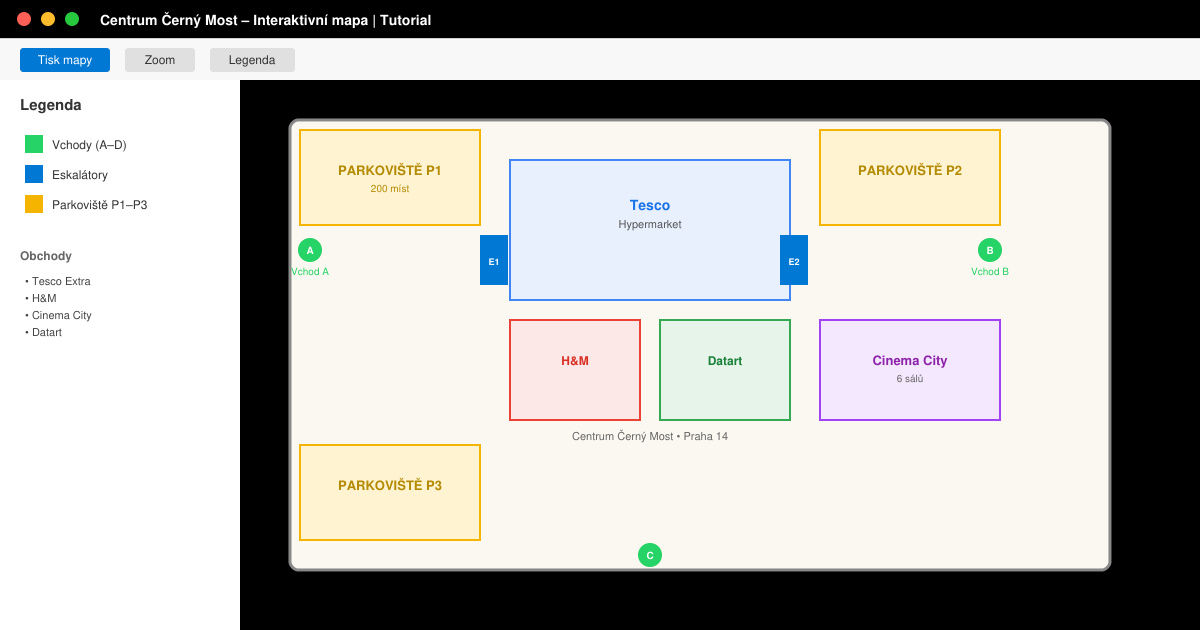This screenshot has width=1200, height=630.
Task: Click the 'Eskalátory' legend label
Action: coord(80,175)
